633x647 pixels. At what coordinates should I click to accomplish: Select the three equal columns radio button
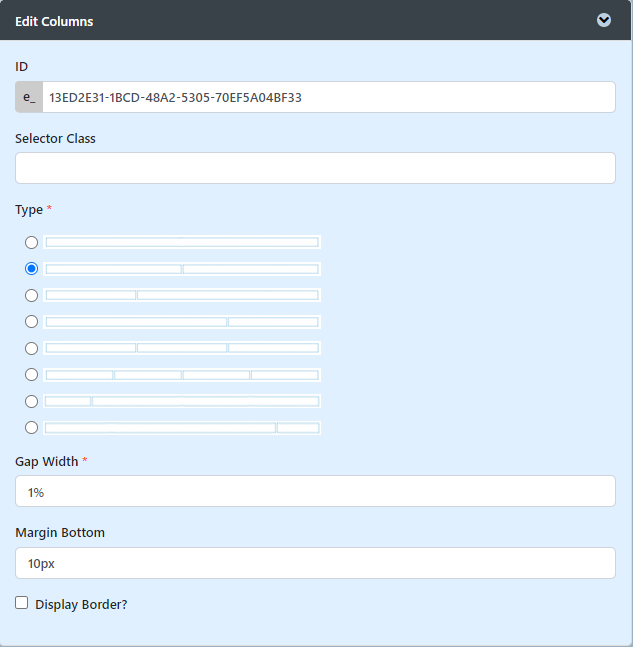[32, 348]
